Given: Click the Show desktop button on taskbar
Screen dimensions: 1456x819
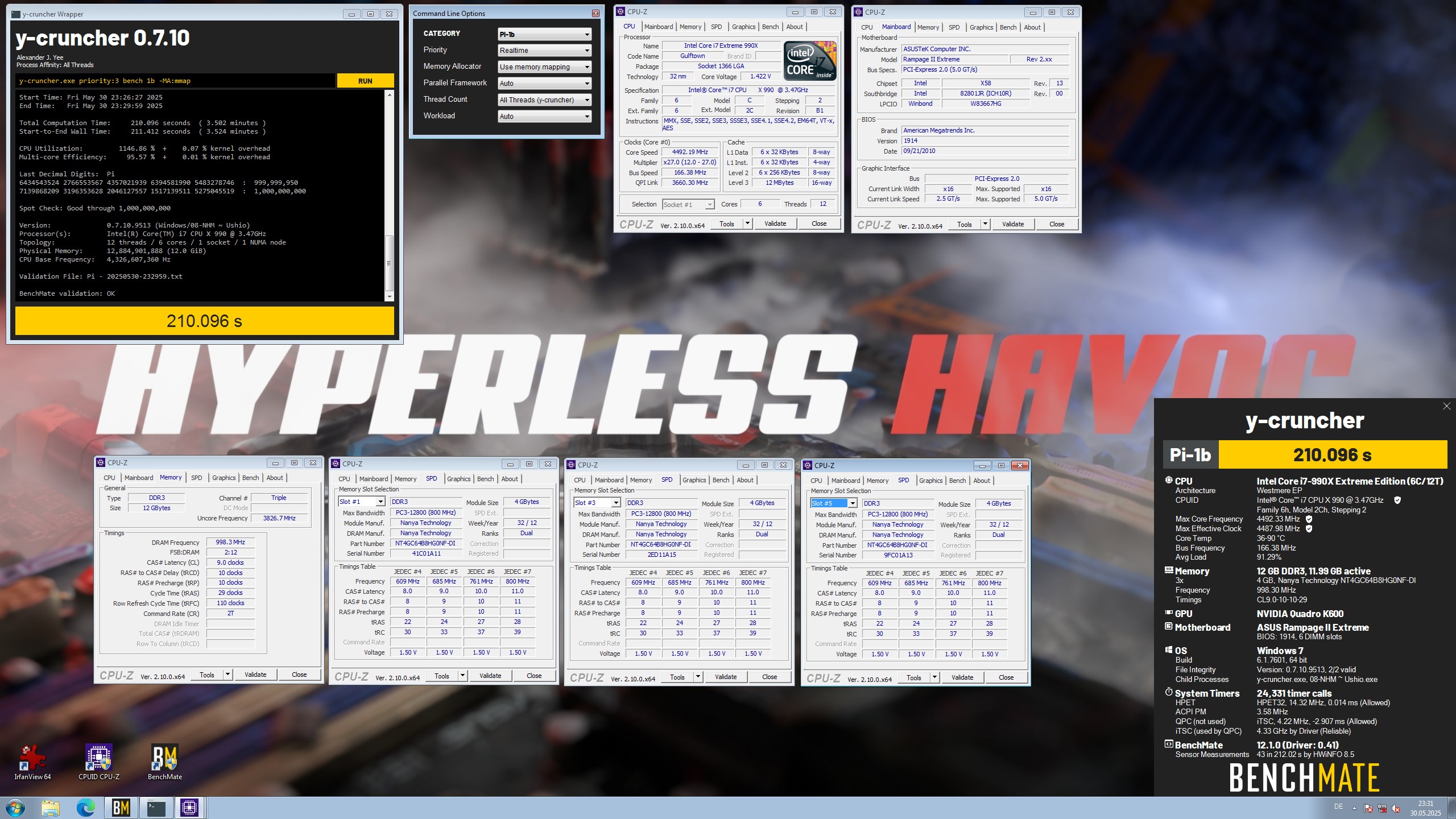Looking at the screenshot, I should [x=1452, y=808].
